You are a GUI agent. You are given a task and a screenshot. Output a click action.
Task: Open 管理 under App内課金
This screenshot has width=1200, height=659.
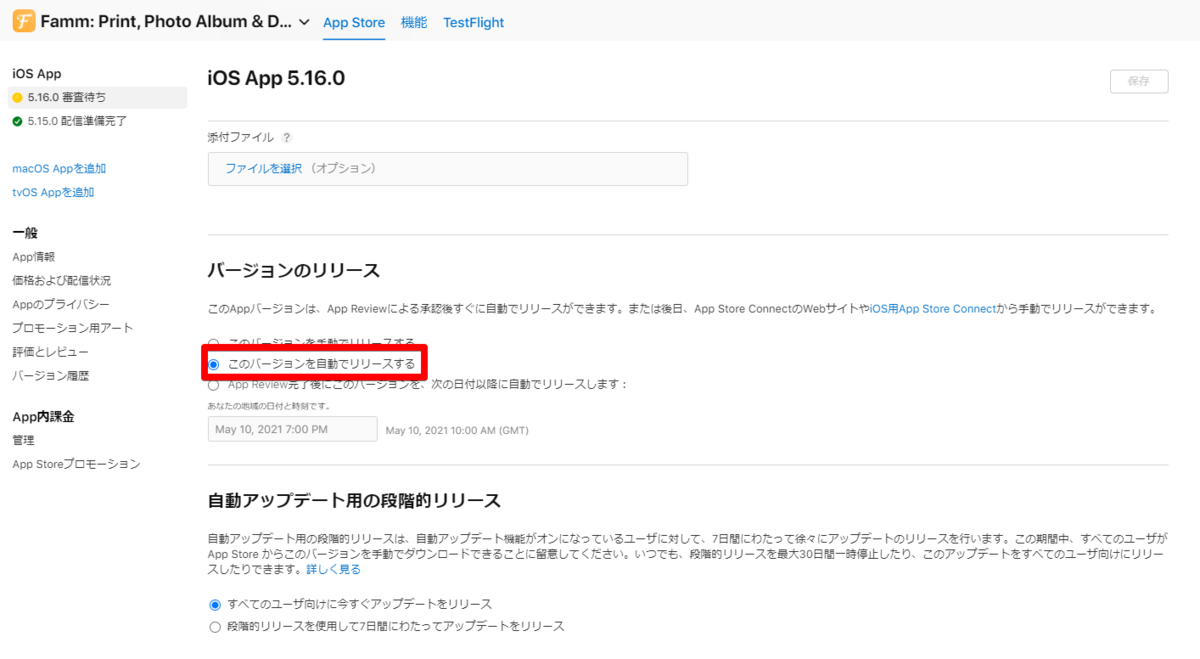[23, 440]
